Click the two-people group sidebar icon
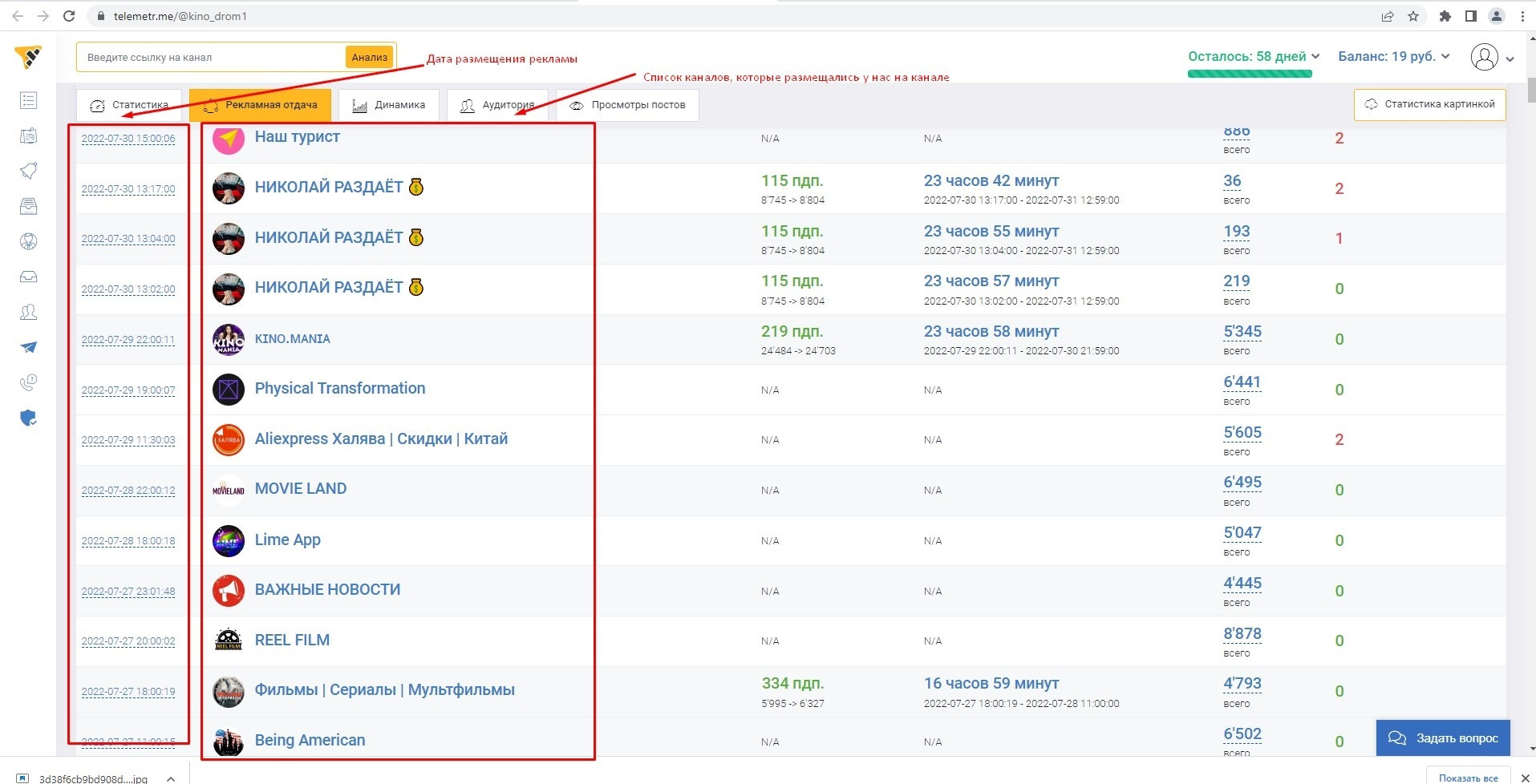 click(28, 312)
